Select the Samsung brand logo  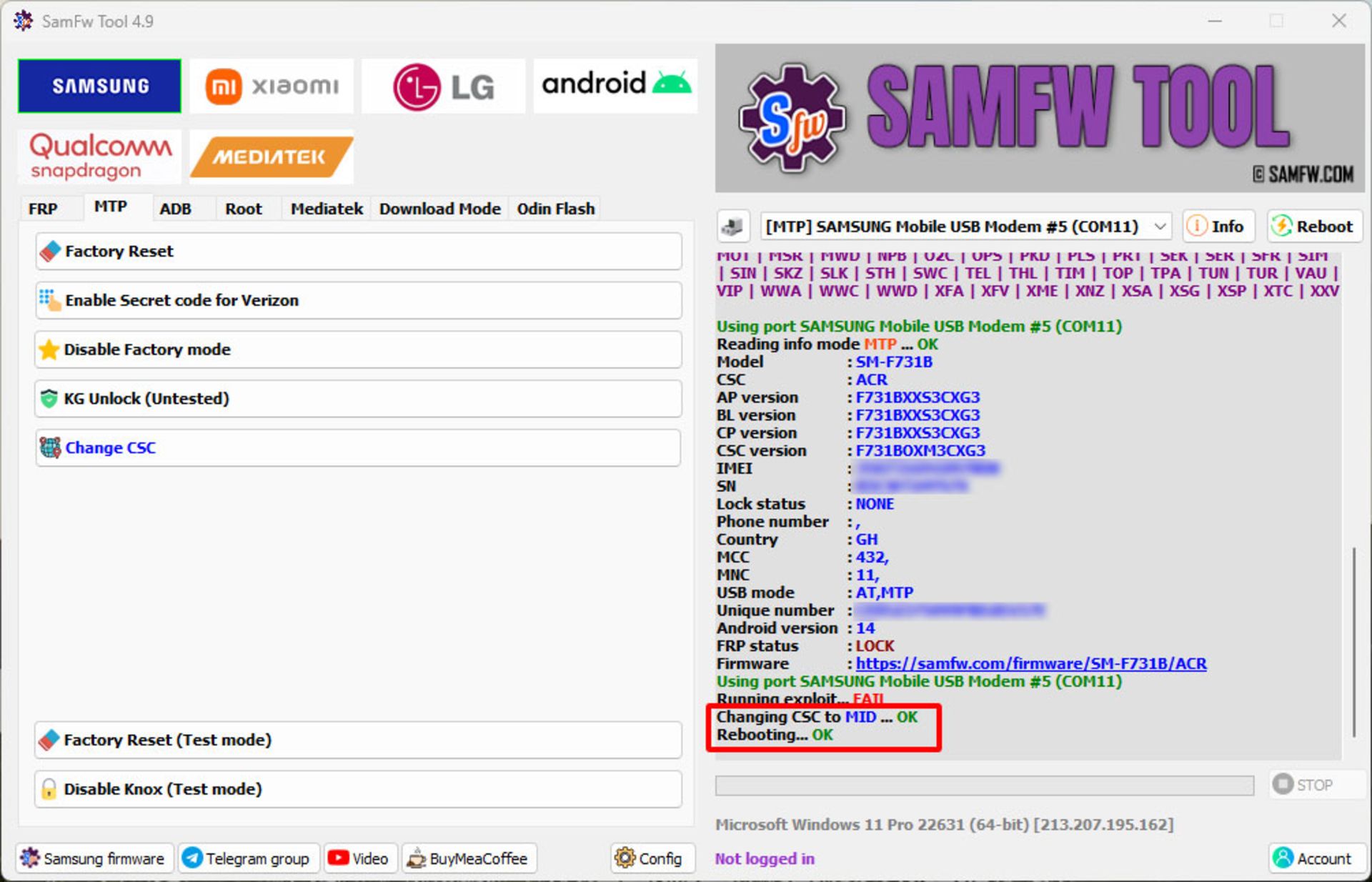tap(99, 86)
